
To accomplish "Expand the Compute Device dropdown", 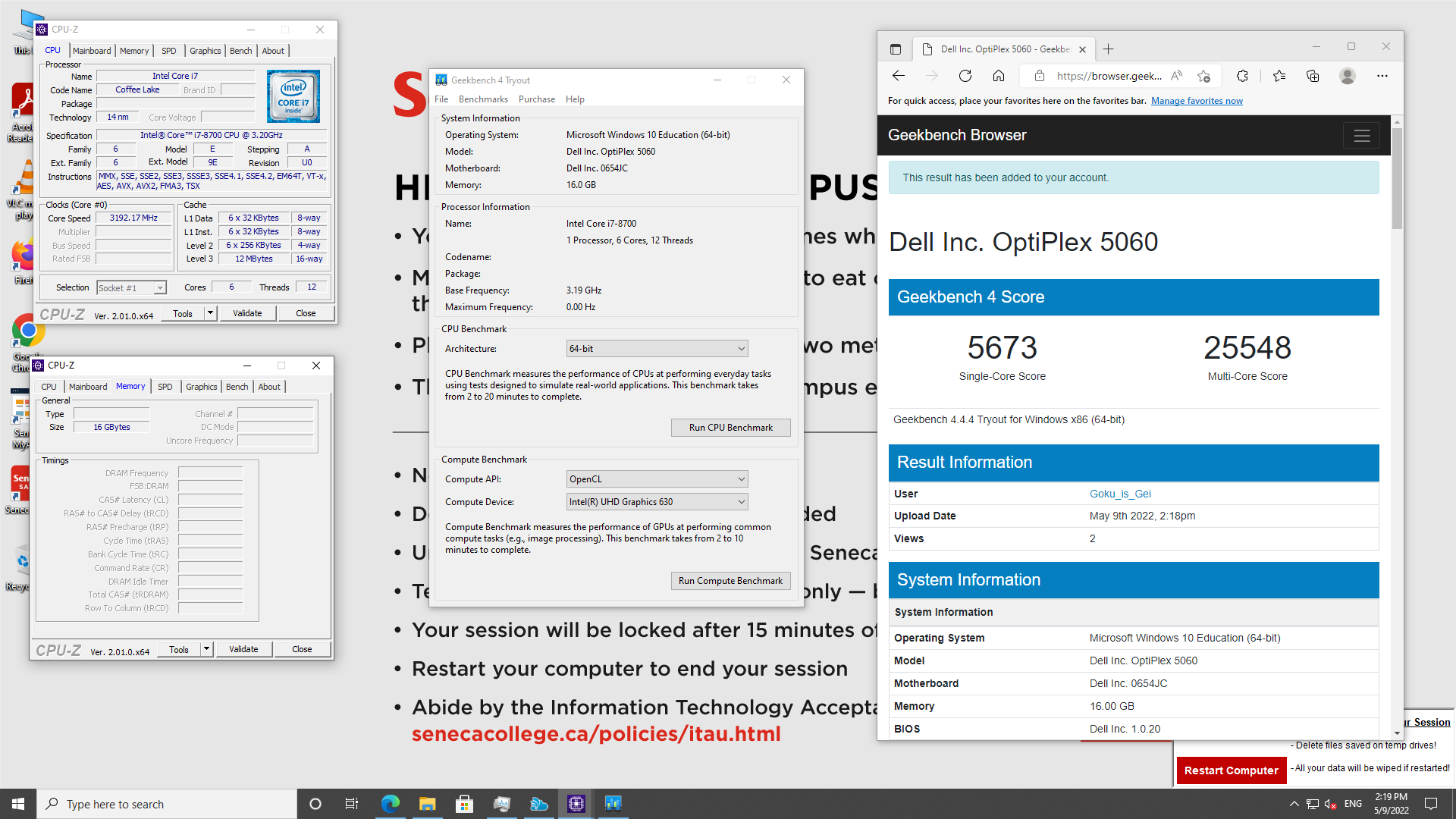I will coord(657,502).
